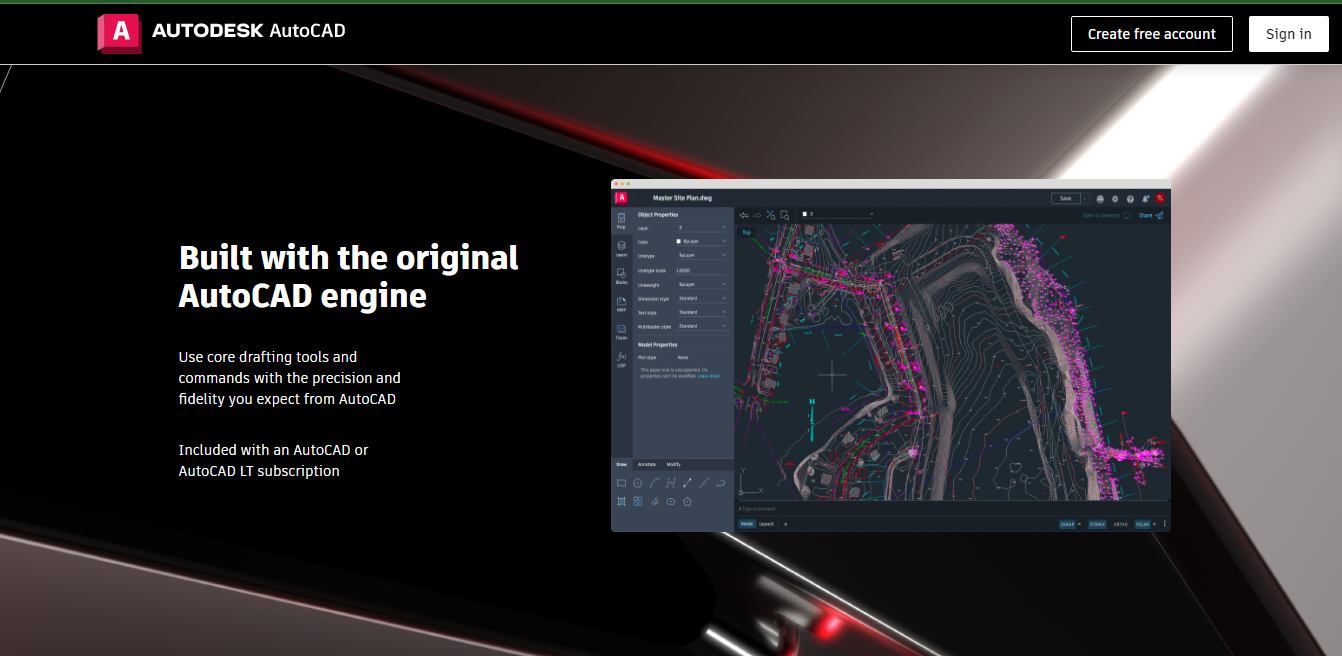1342x656 pixels.
Task: Click the zoom window magnifier icon
Action: (x=785, y=215)
